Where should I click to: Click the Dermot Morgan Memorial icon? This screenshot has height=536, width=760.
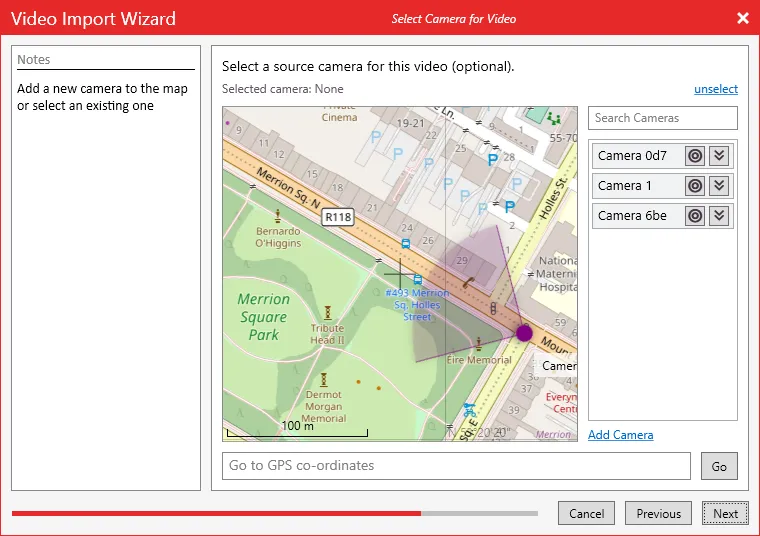pos(323,379)
